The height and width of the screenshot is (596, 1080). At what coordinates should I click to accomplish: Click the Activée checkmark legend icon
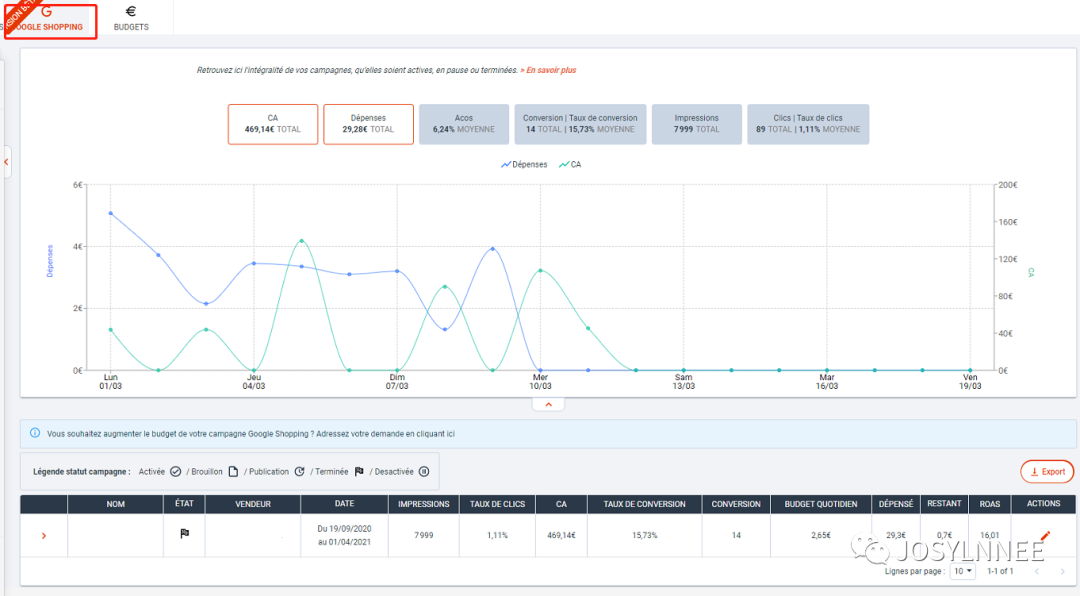point(175,471)
